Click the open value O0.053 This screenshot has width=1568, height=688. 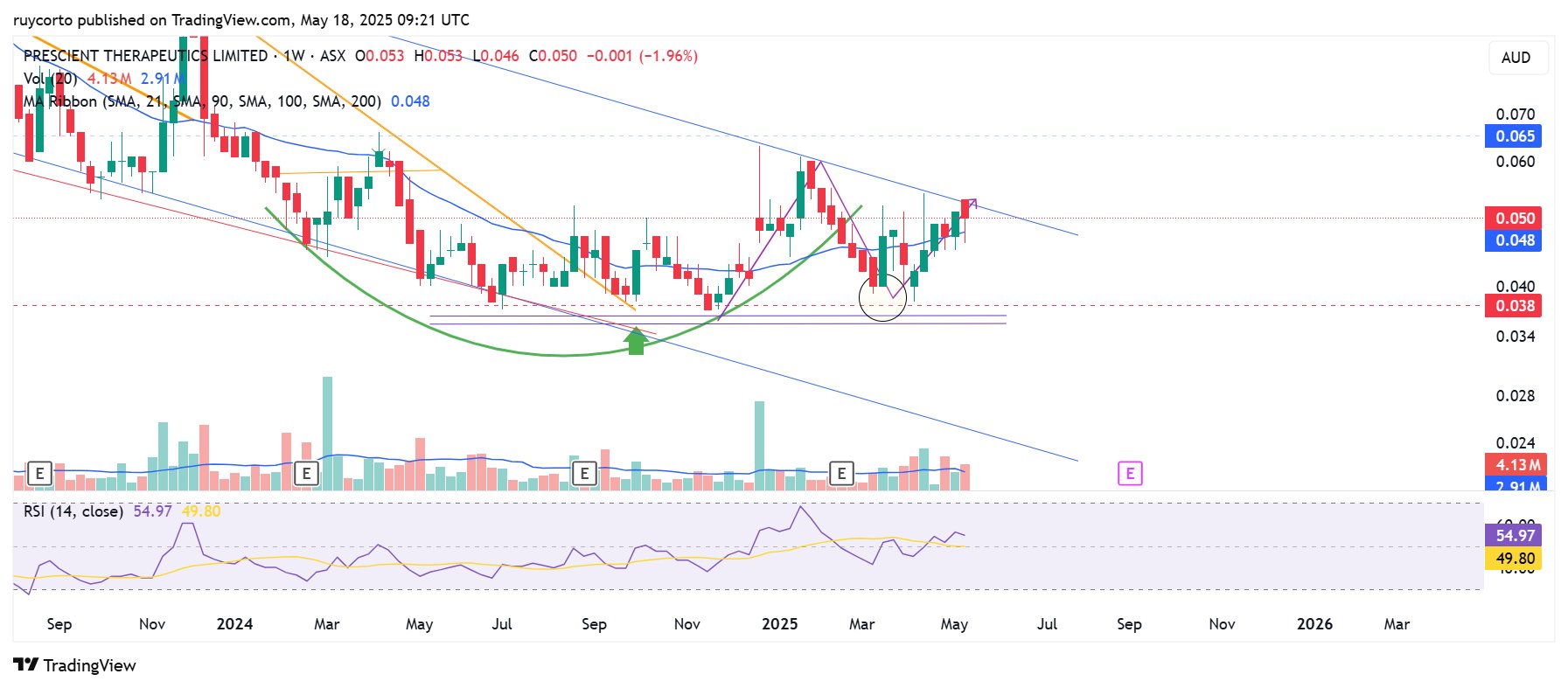click(x=380, y=56)
